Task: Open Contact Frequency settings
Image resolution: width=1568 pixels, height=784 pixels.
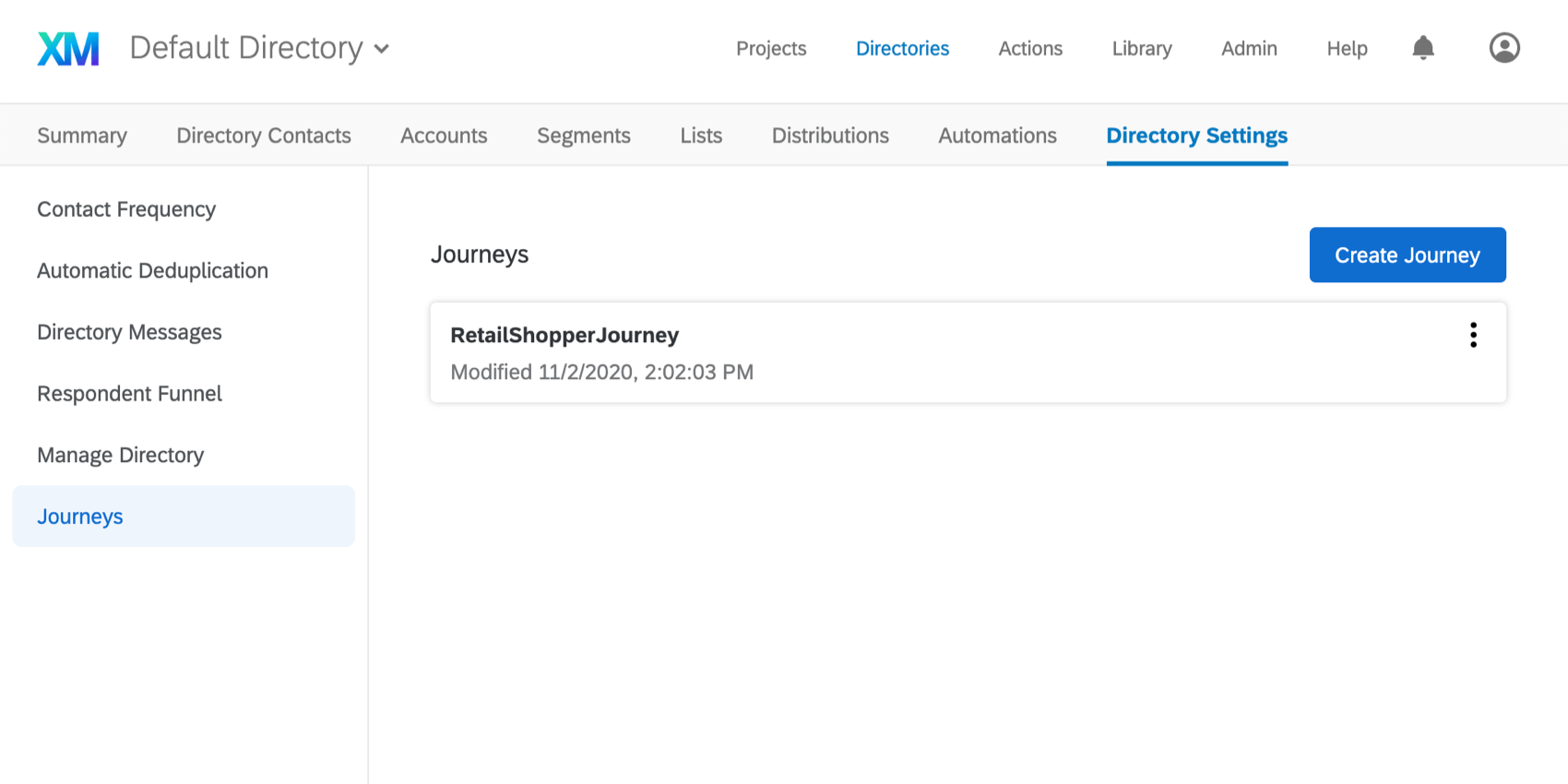Action: coord(126,209)
